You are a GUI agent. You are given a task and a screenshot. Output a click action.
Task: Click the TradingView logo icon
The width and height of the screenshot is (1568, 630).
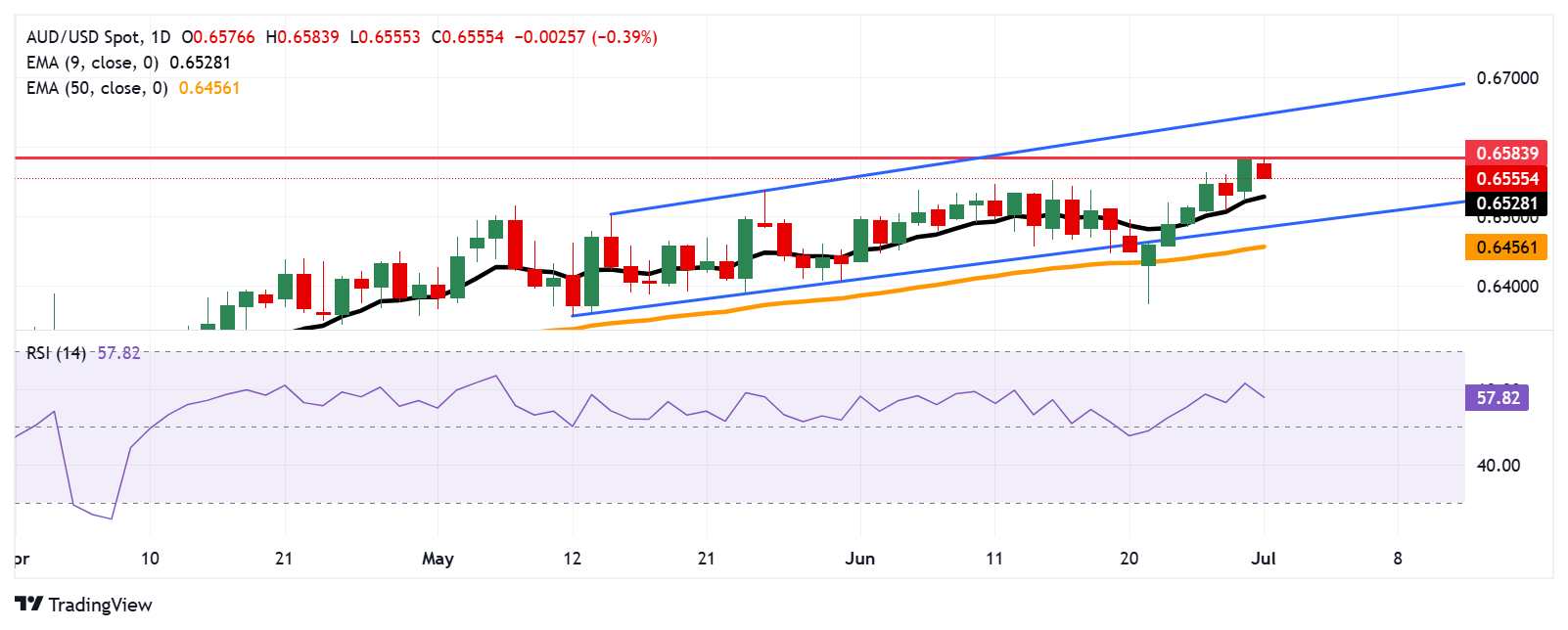click(x=29, y=605)
